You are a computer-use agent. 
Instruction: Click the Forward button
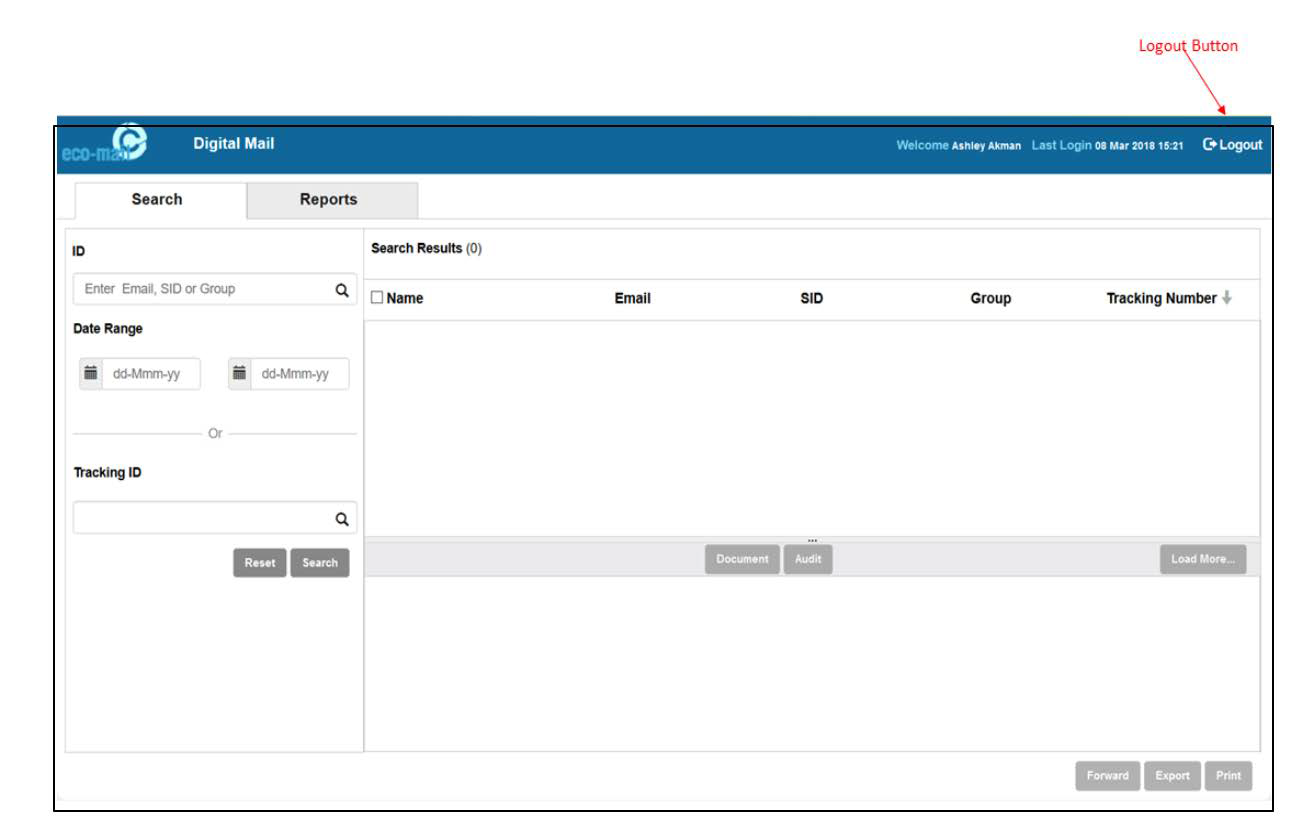[1108, 776]
